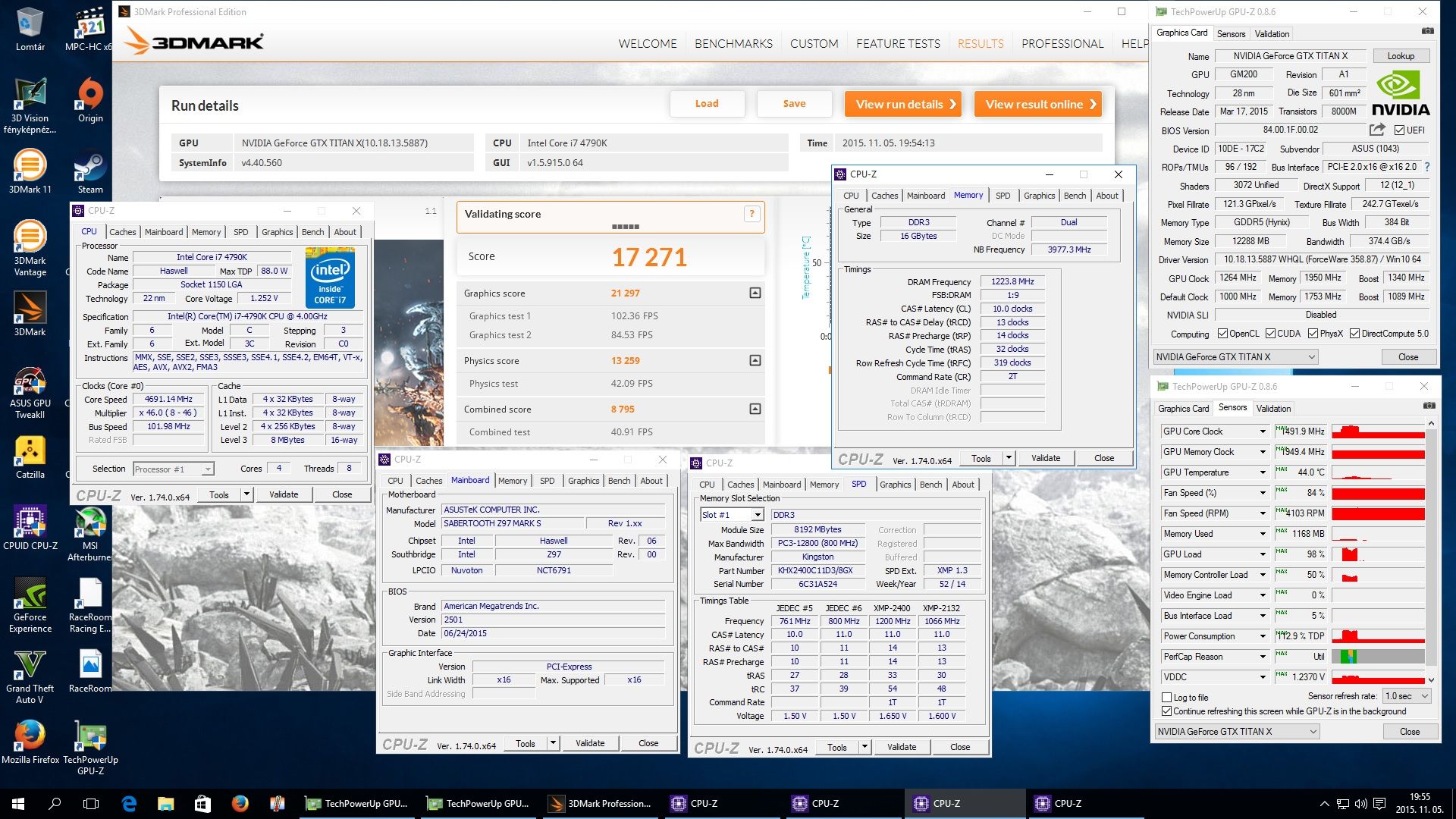Open the memory Slot #1 dropdown
The height and width of the screenshot is (819, 1456).
coord(757,515)
